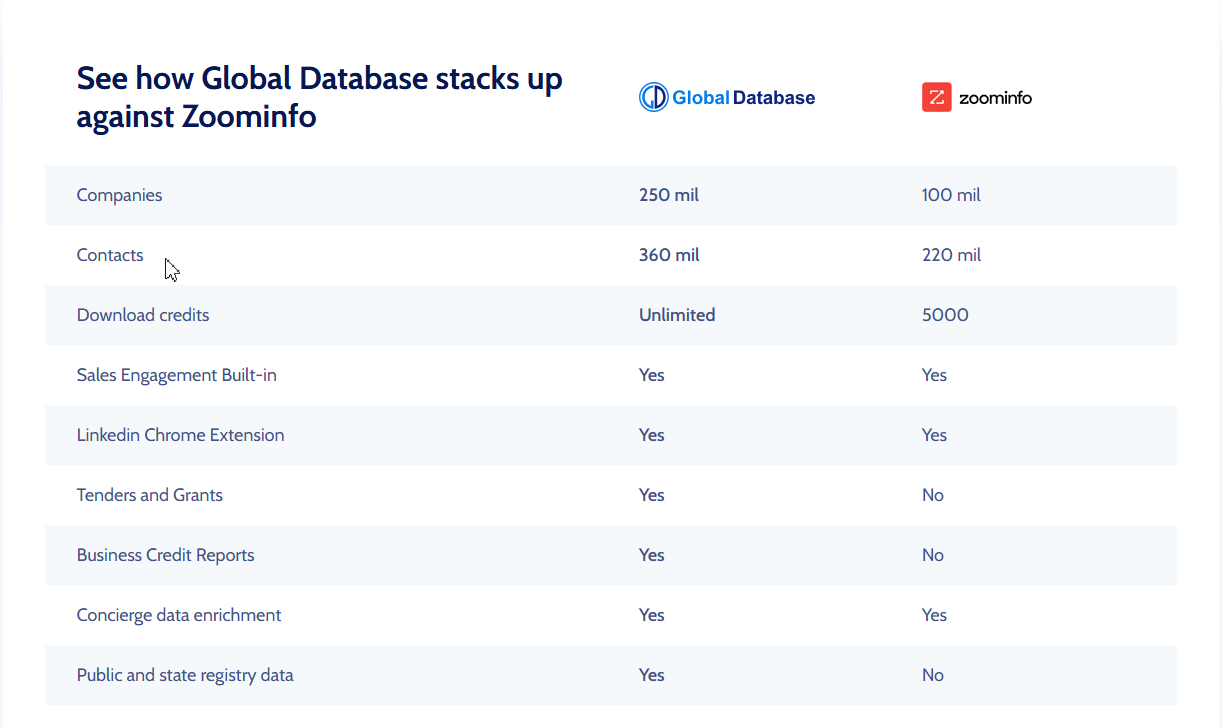Screen dimensions: 1222x728
Task: Click the Global Database logo
Action: pos(727,97)
